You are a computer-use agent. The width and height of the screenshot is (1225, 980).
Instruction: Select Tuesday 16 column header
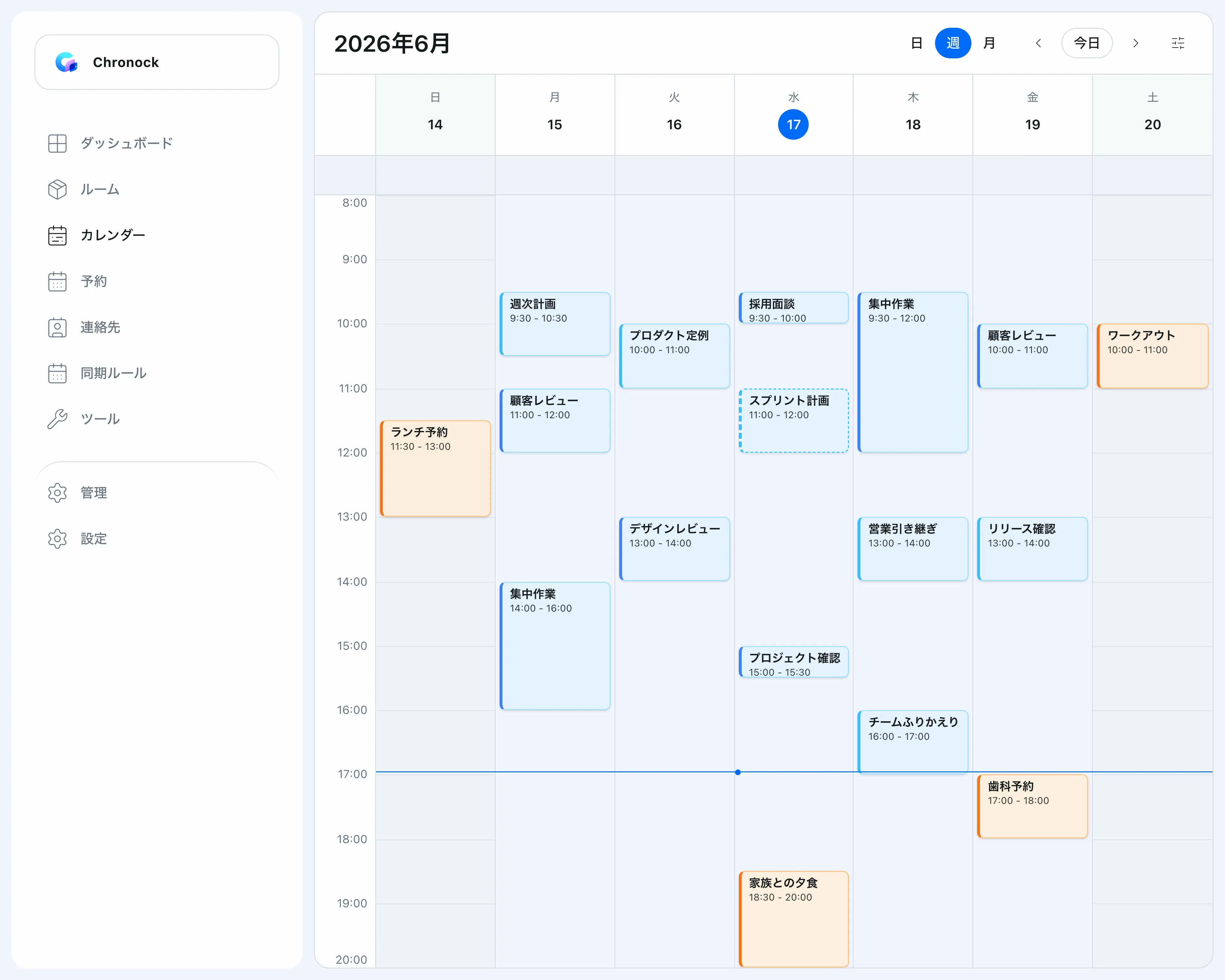pyautogui.click(x=674, y=115)
